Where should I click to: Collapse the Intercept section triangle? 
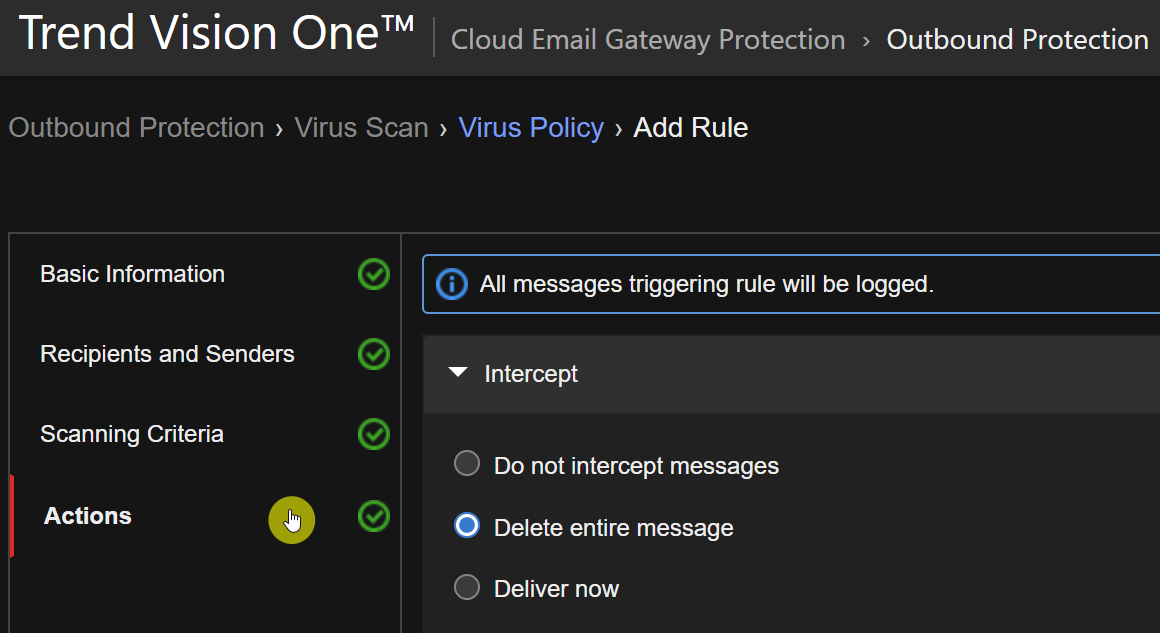click(458, 373)
